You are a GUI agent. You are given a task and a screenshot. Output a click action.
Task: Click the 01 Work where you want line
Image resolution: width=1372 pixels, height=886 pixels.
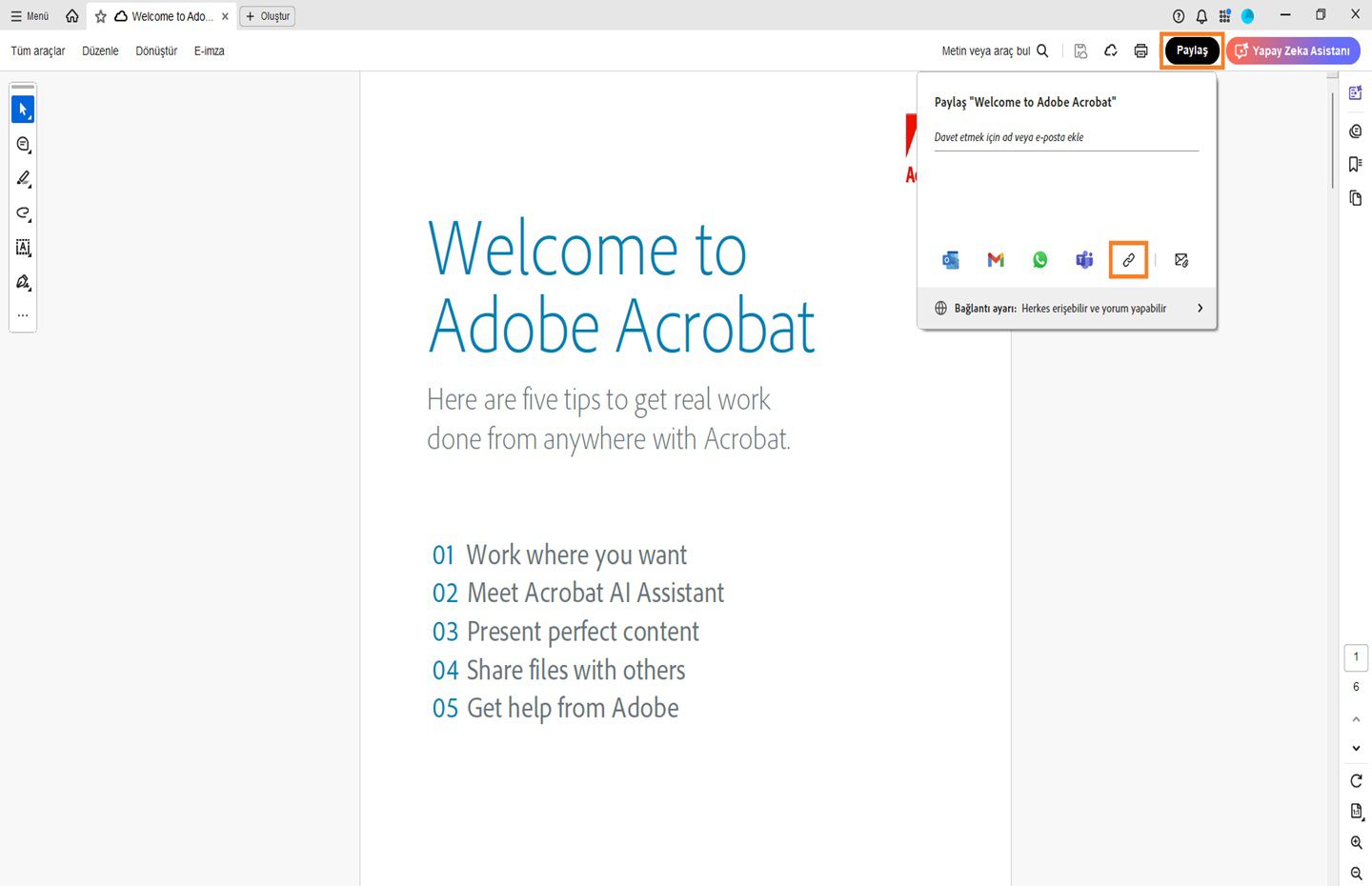[x=559, y=555]
